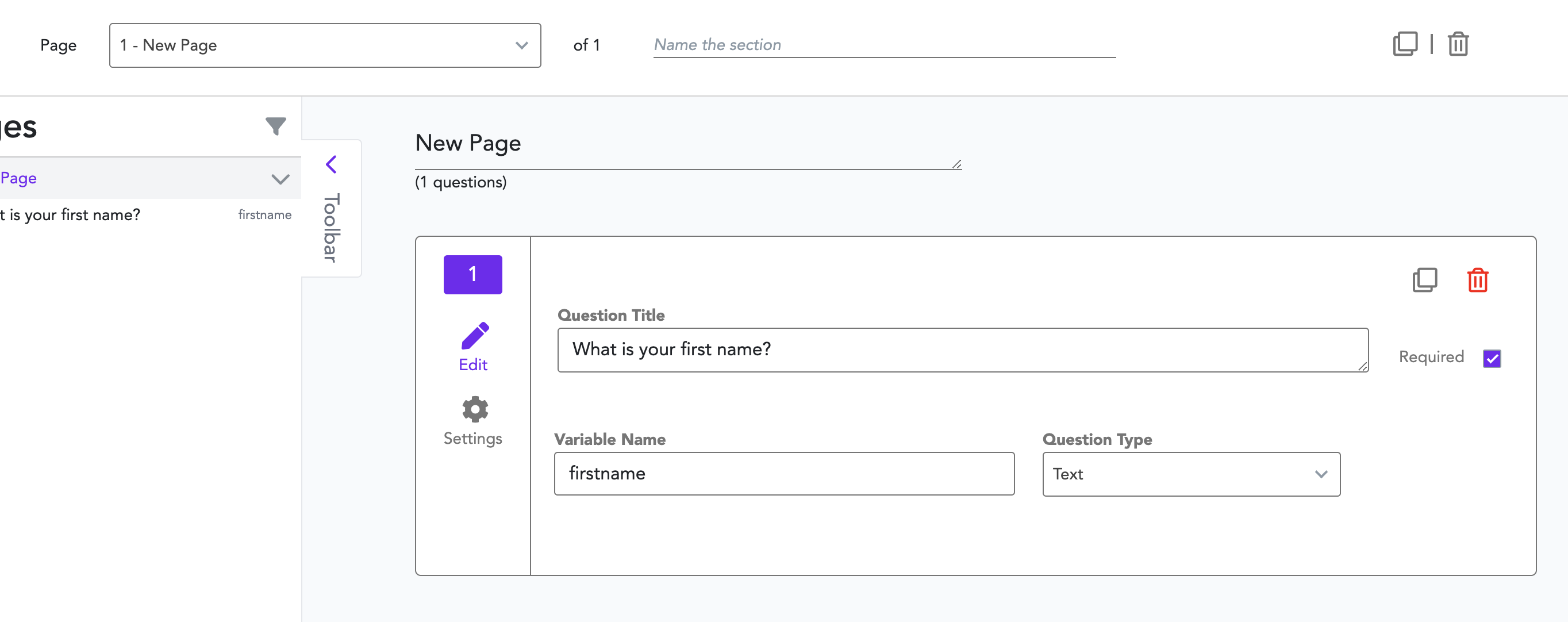Open question Settings gear icon
The width and height of the screenshot is (1568, 622).
click(x=474, y=409)
